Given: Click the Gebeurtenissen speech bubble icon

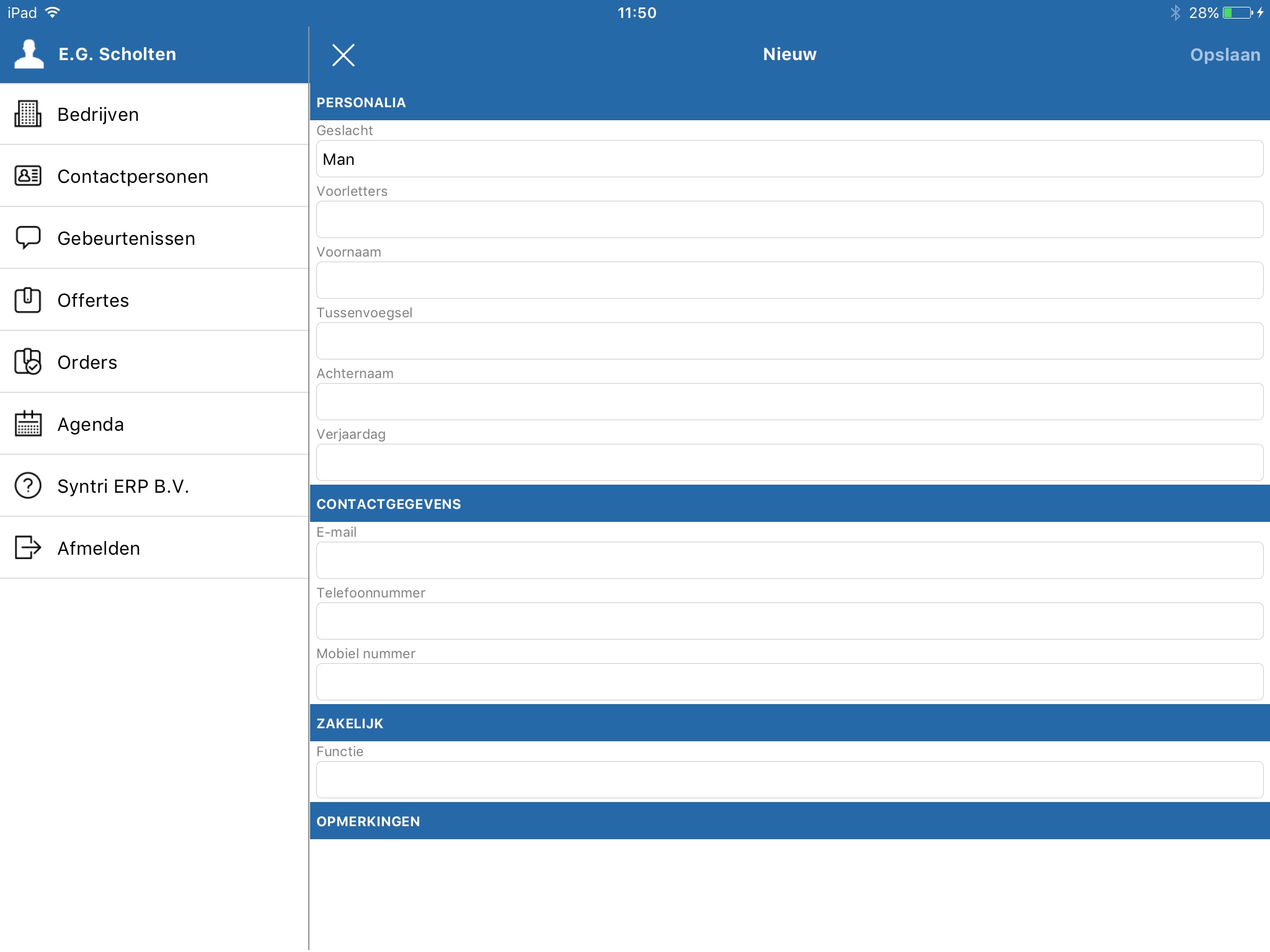Looking at the screenshot, I should pyautogui.click(x=28, y=237).
